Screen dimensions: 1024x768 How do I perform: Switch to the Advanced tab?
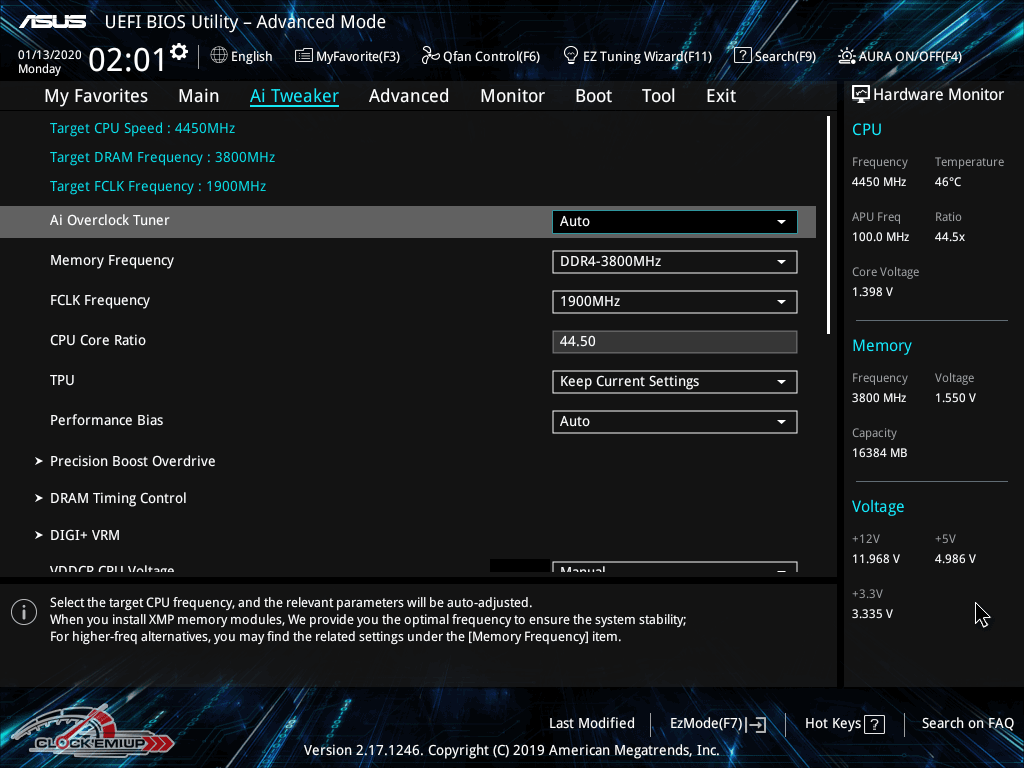pos(408,96)
